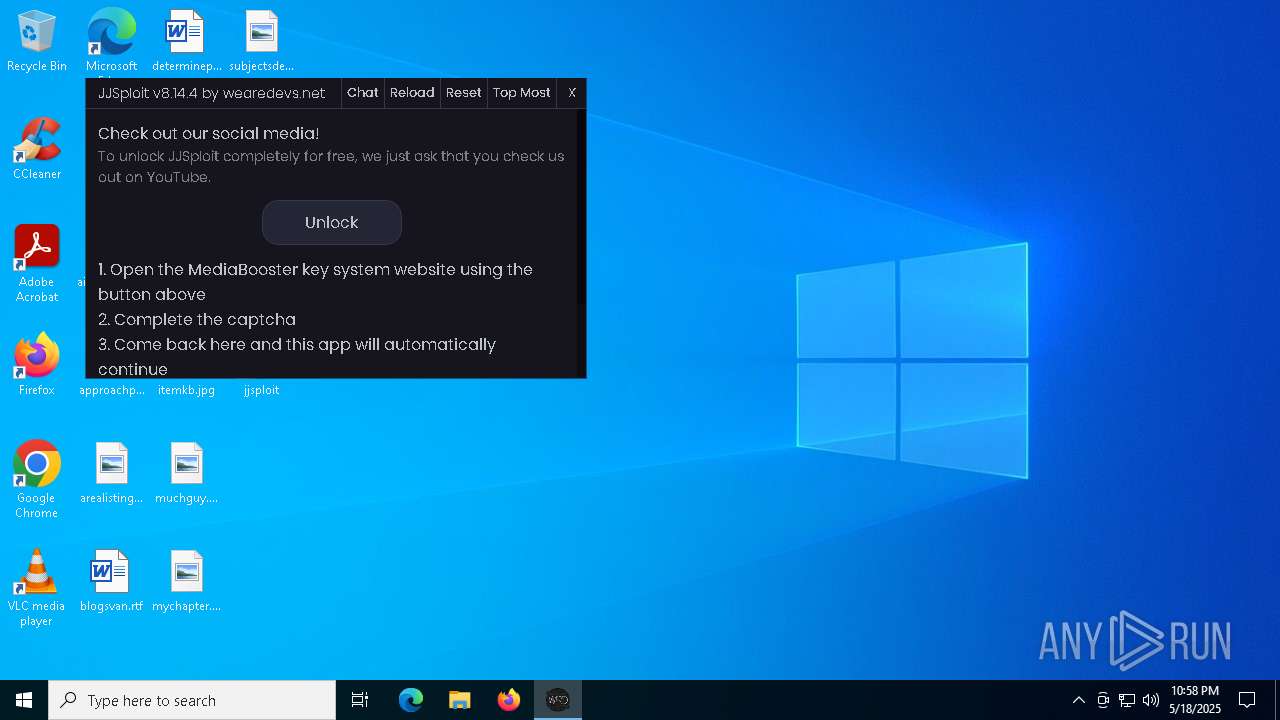Open Task View on the taskbar
The width and height of the screenshot is (1280, 720).
pos(360,700)
